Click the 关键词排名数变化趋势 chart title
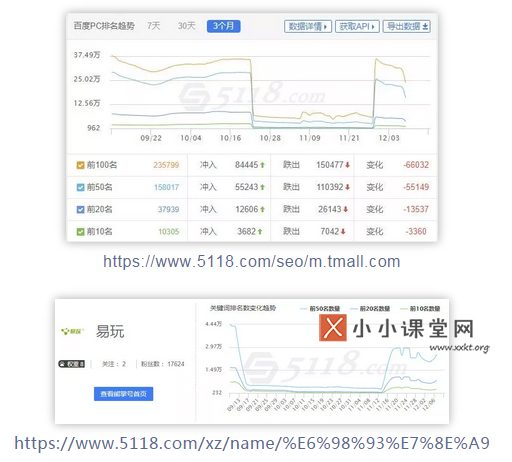The width and height of the screenshot is (512, 462). 243,308
